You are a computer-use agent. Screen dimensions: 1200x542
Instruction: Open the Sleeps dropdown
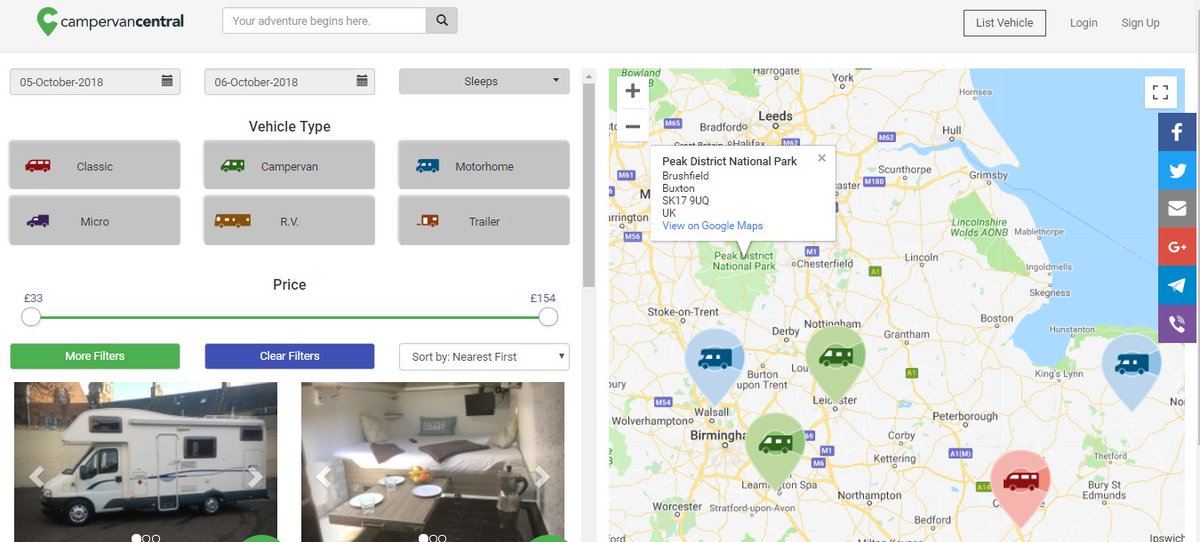pos(484,81)
